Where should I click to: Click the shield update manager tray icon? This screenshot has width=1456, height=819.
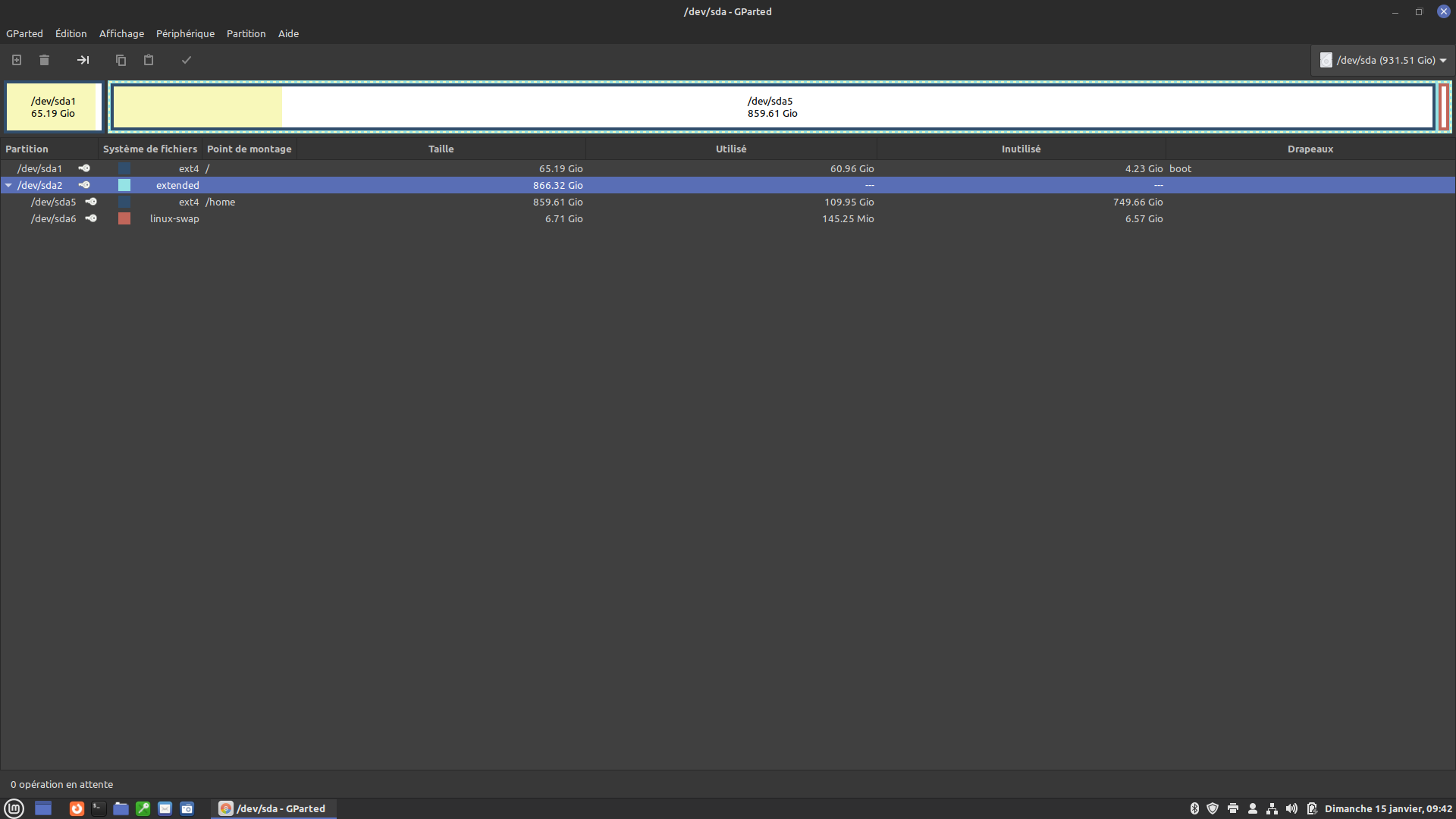tap(1213, 808)
